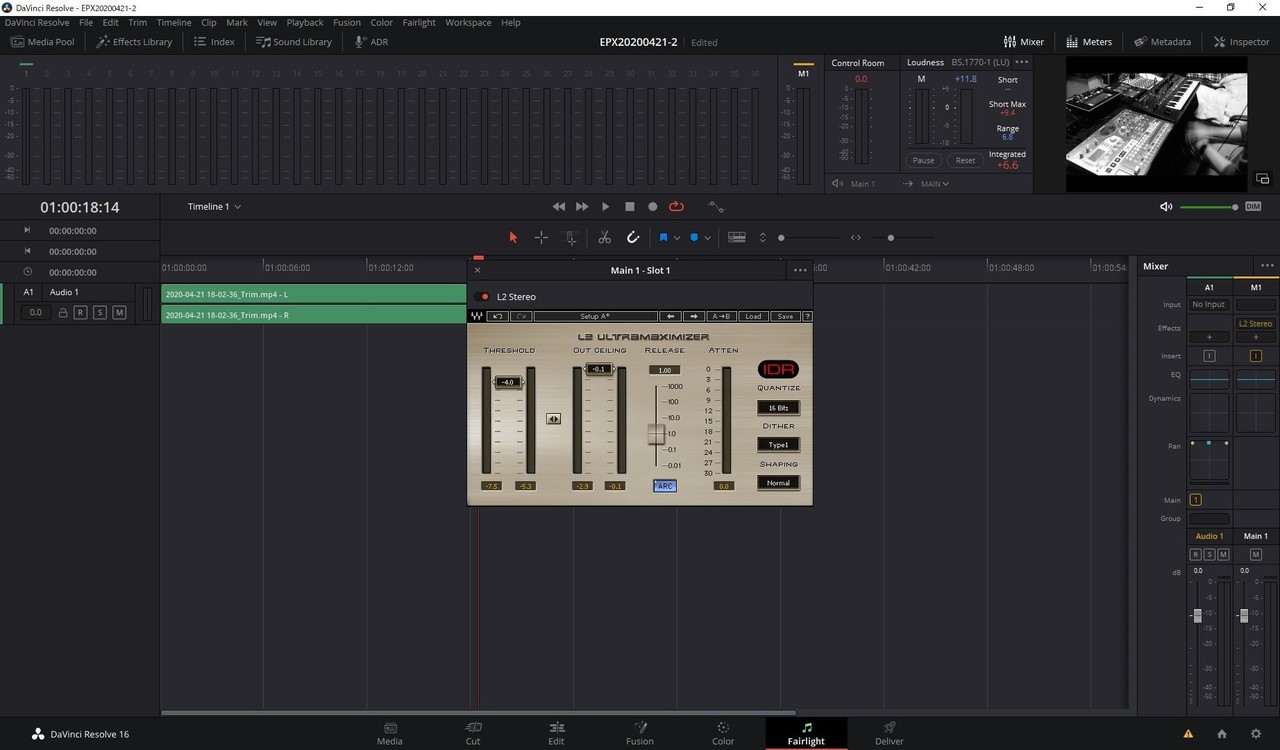Go to previous preset with left arrow
The image size is (1280, 750).
(x=673, y=316)
